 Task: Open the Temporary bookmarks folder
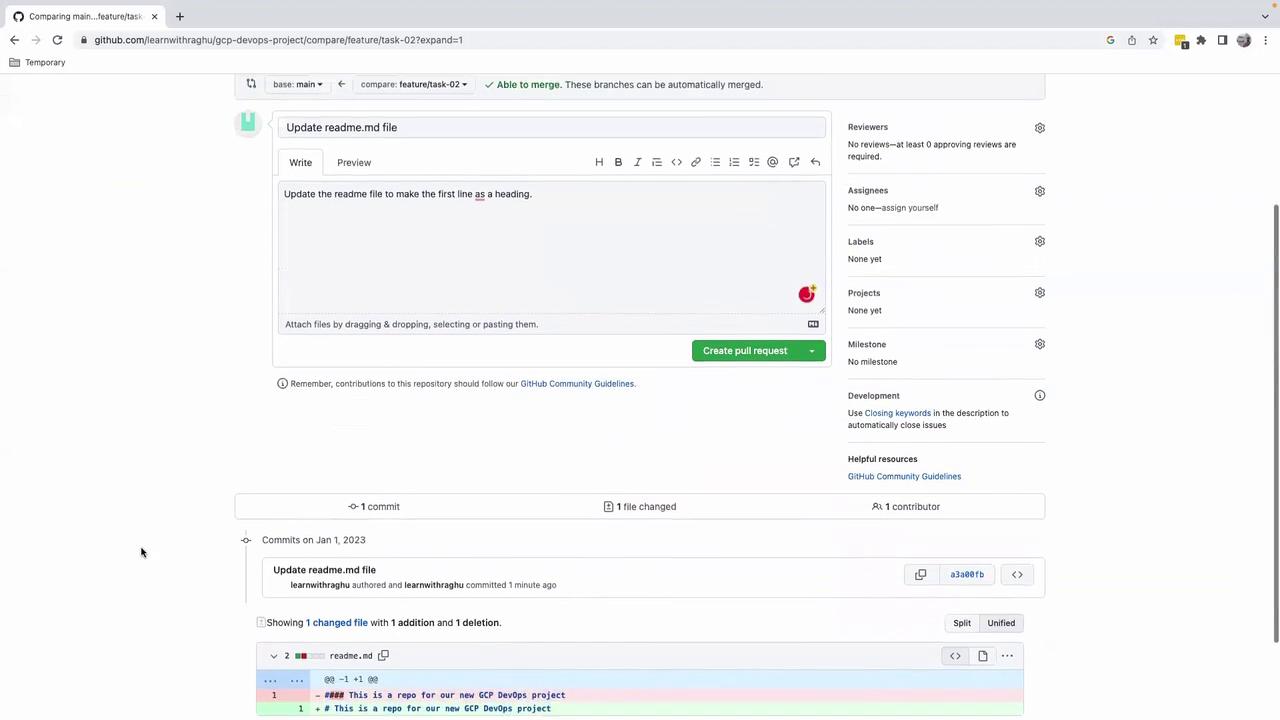point(38,62)
